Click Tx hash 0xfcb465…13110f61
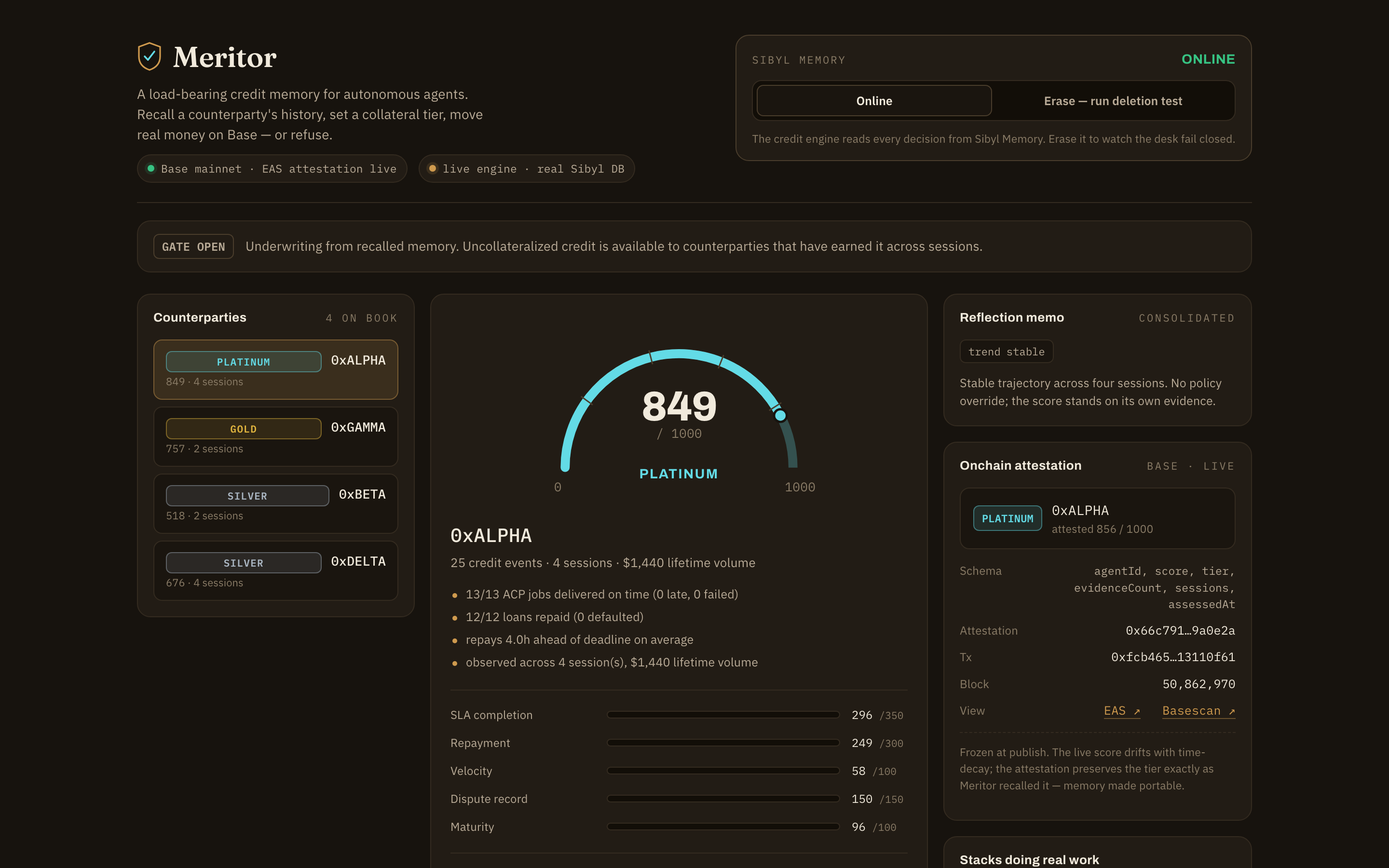The height and width of the screenshot is (868, 1389). point(1172,657)
